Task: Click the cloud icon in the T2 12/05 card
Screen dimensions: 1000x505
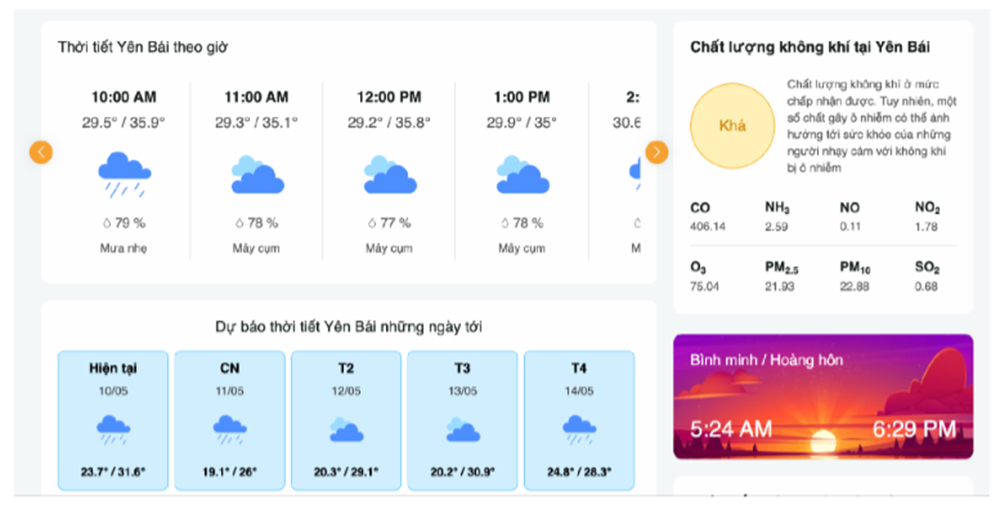Action: 346,430
